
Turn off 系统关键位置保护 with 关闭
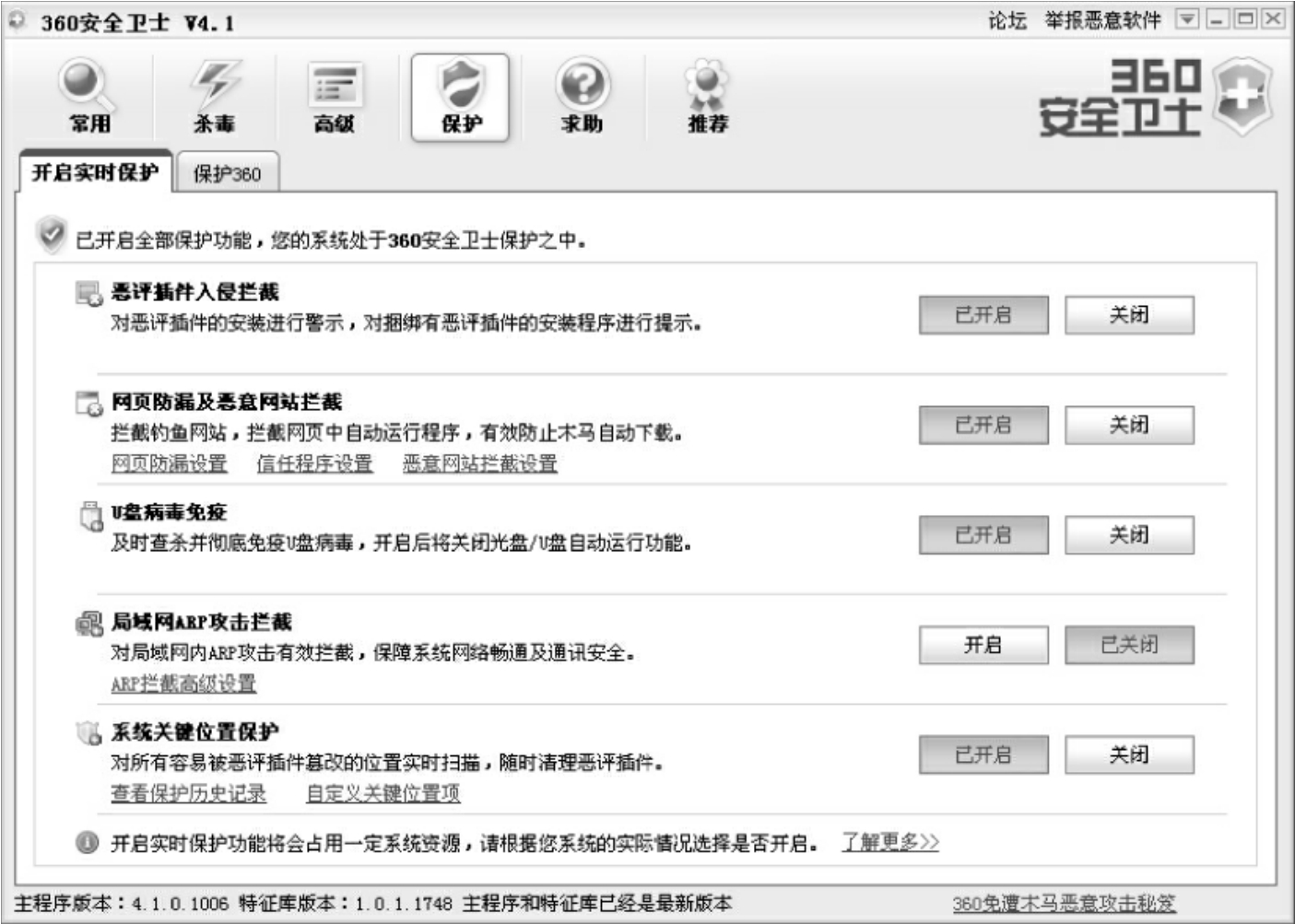[x=1129, y=754]
